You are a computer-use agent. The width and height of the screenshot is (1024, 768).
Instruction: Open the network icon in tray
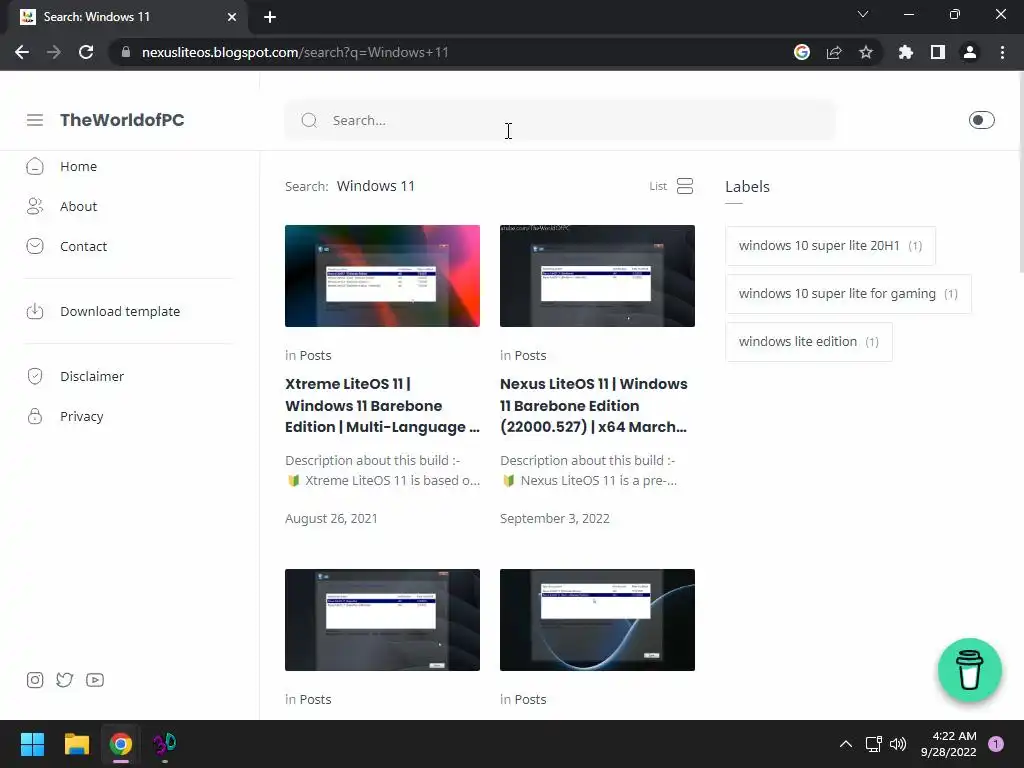tap(873, 744)
